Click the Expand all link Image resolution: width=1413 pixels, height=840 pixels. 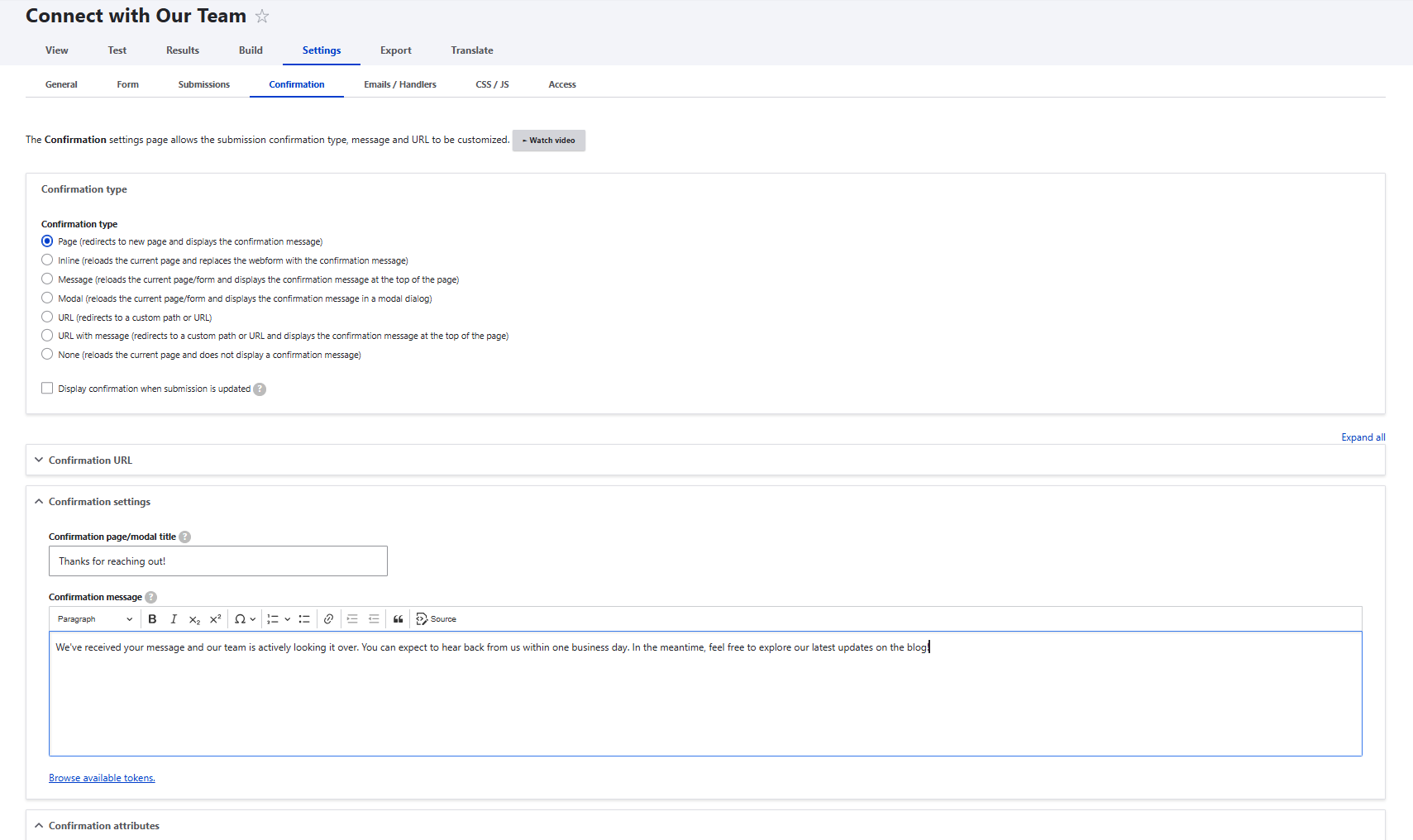coord(1363,437)
